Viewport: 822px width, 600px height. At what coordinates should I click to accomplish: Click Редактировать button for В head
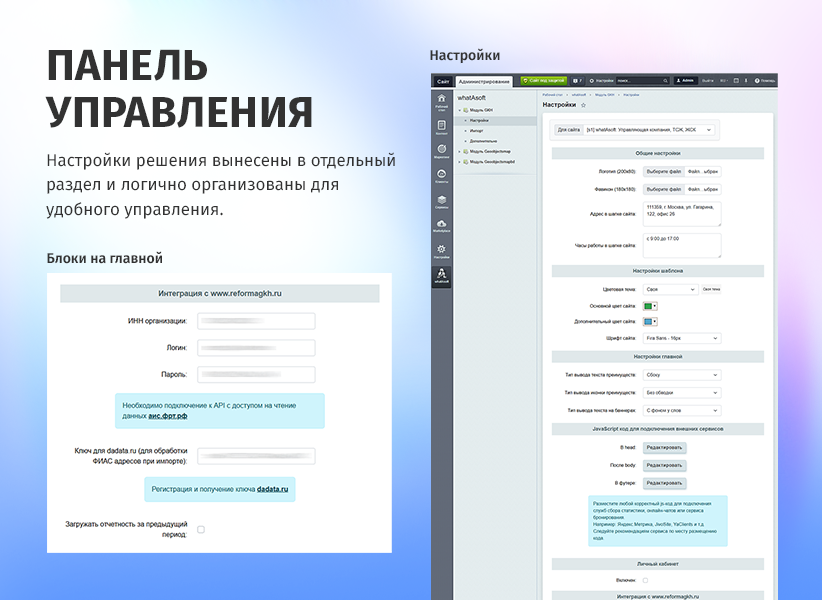(664, 448)
